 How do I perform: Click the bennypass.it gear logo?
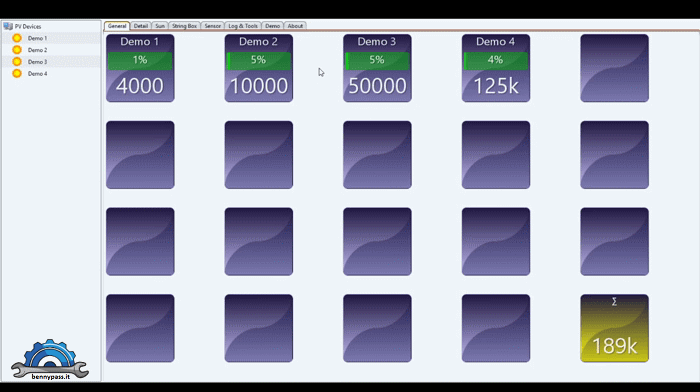pos(50,360)
